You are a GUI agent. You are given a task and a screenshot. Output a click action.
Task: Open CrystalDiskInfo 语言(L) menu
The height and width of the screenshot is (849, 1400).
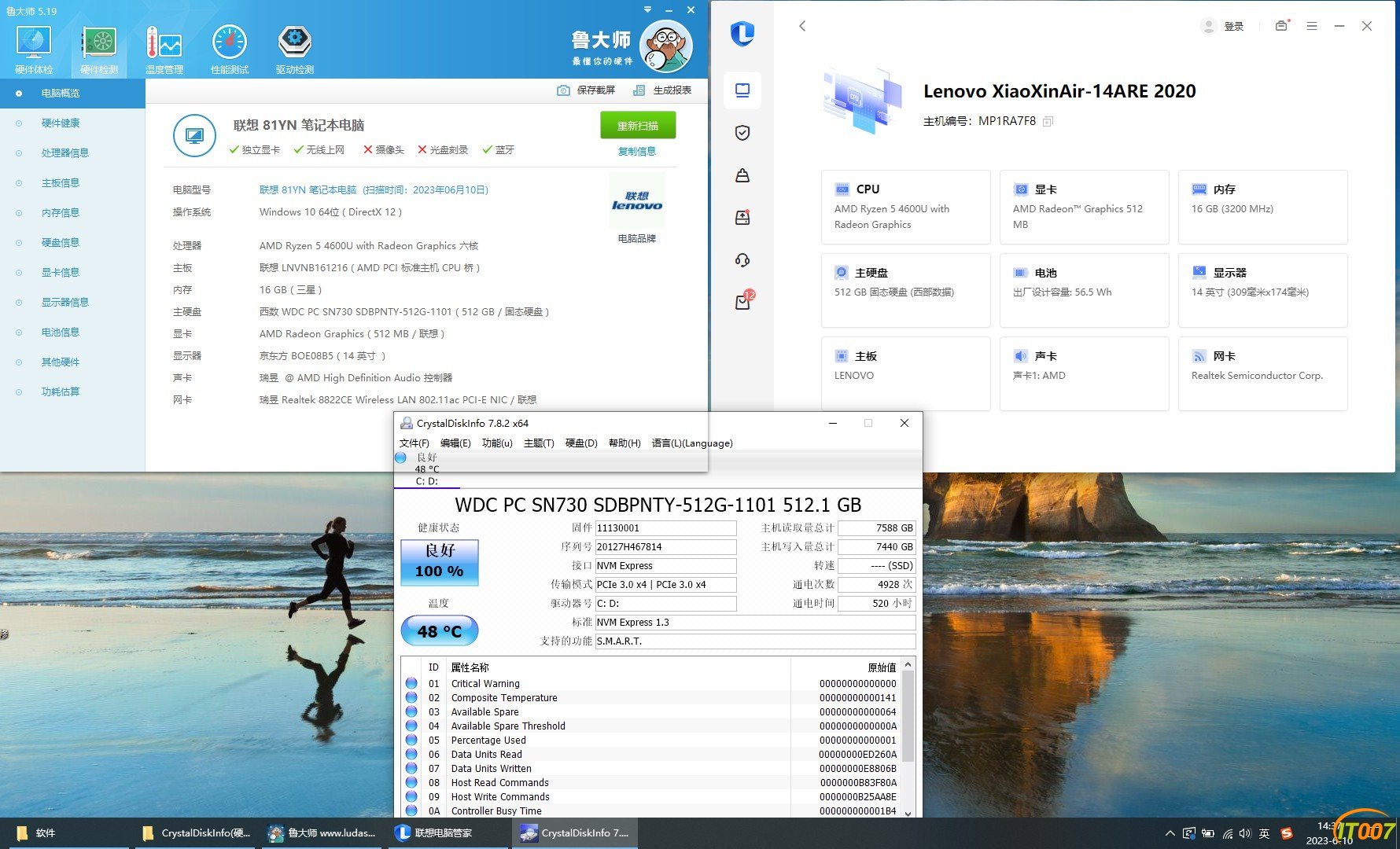(692, 443)
